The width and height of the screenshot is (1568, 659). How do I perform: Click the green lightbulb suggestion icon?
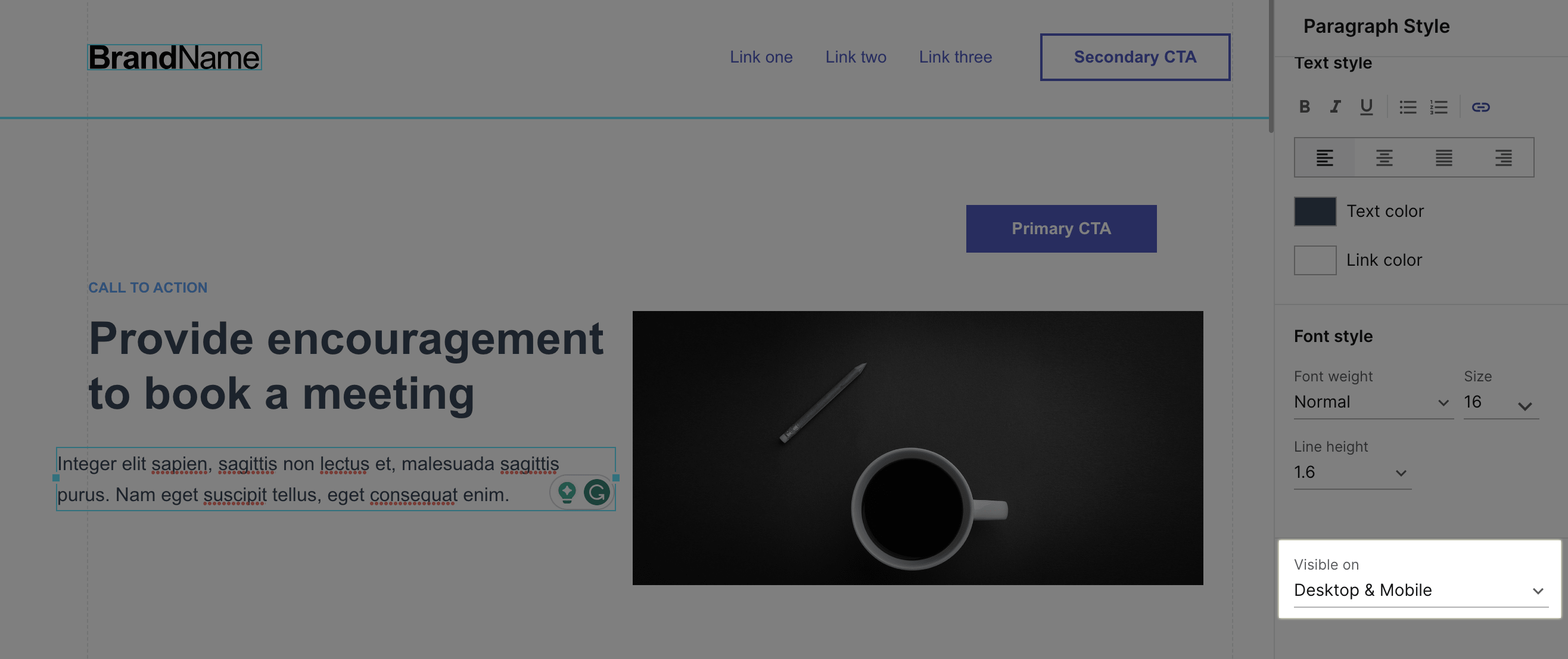pyautogui.click(x=567, y=492)
